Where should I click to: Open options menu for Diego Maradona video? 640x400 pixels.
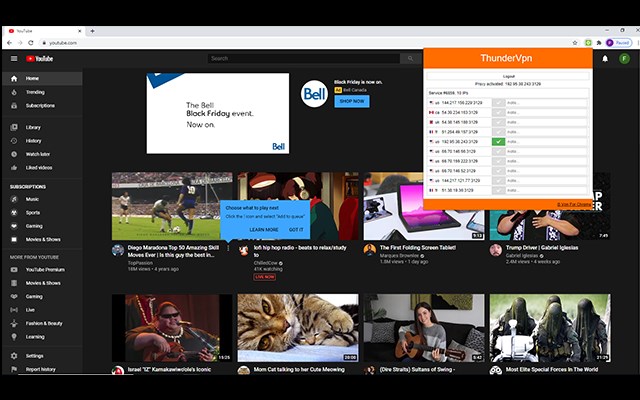click(x=228, y=248)
